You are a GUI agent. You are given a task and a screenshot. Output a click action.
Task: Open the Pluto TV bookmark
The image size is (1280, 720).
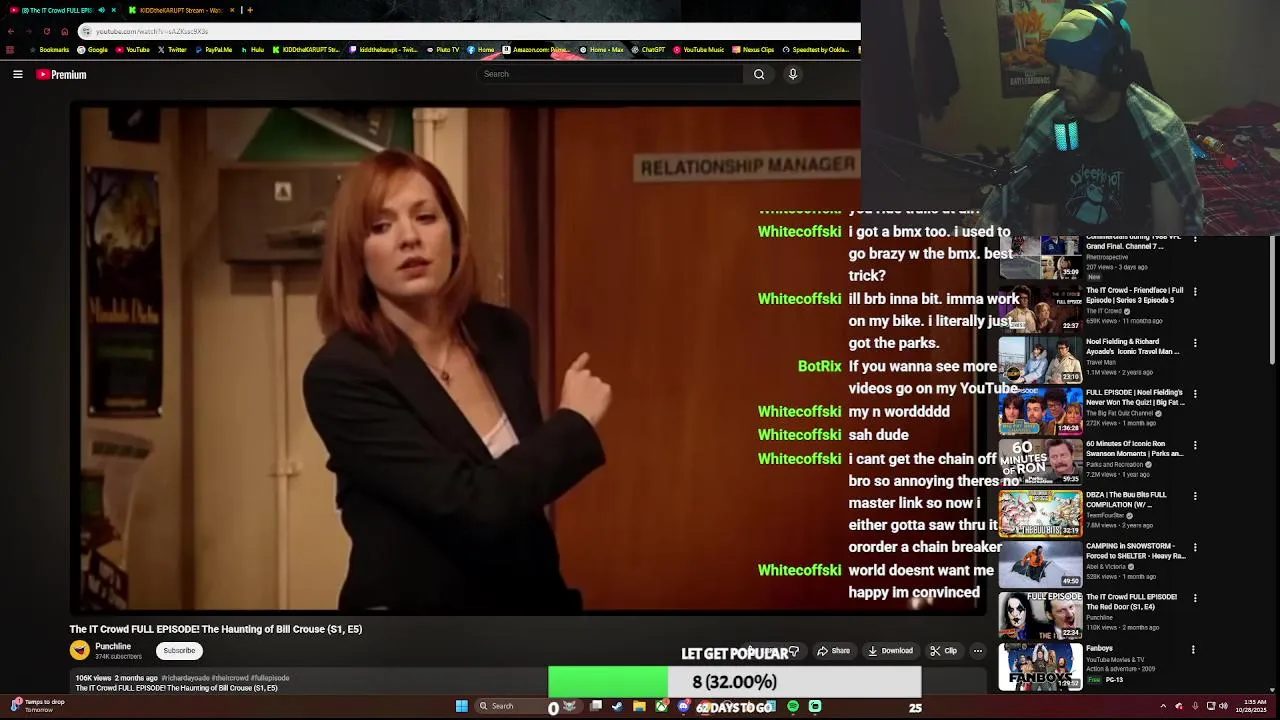(443, 50)
